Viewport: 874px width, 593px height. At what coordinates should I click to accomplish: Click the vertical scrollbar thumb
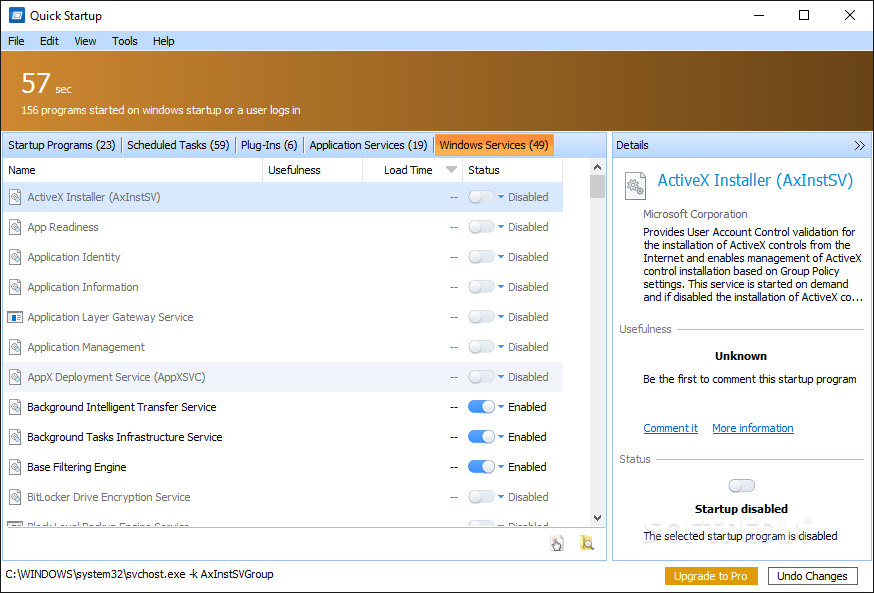pyautogui.click(x=598, y=187)
